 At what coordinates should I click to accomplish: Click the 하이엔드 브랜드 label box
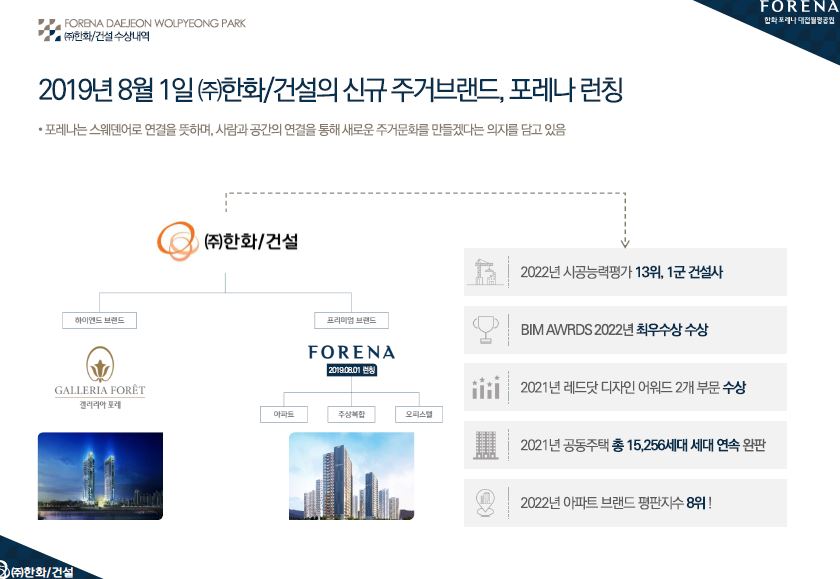click(100, 320)
